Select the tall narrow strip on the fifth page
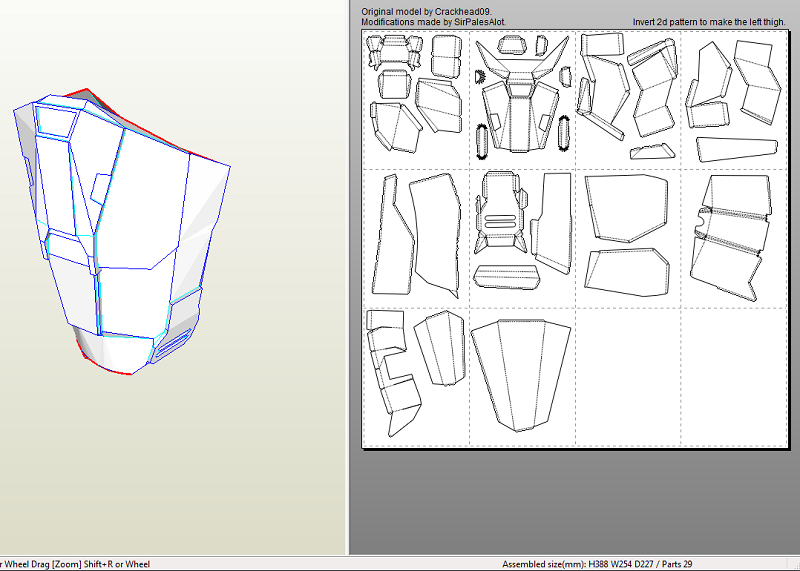Image resolution: width=800 pixels, height=571 pixels. [x=393, y=235]
